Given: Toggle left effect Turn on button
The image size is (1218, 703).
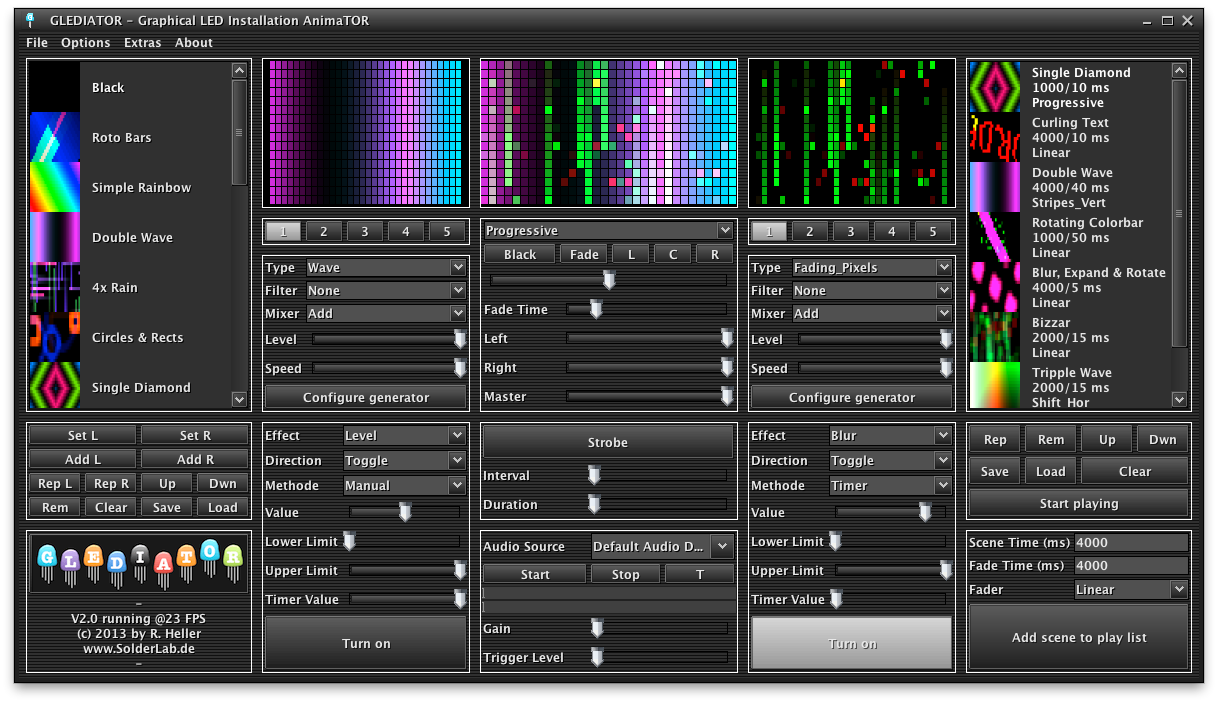Looking at the screenshot, I should pyautogui.click(x=366, y=643).
